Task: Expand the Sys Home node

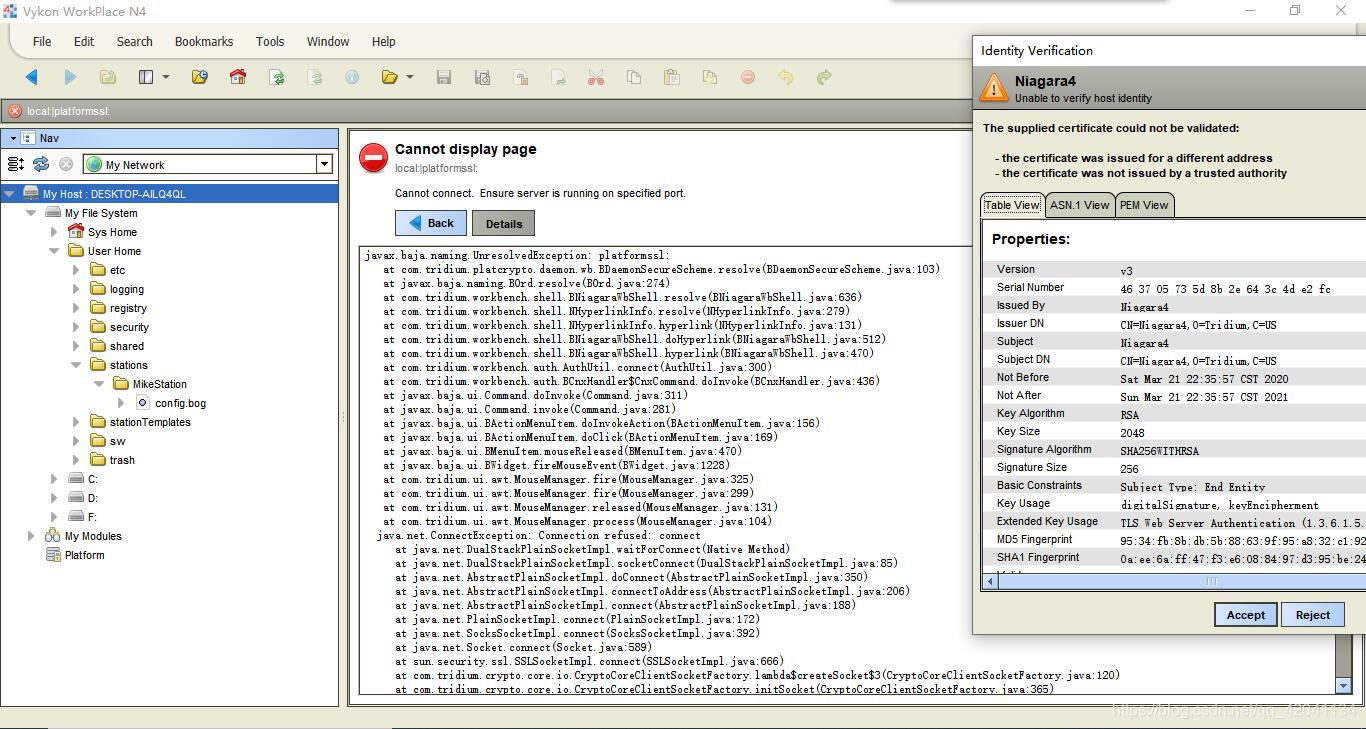Action: point(54,232)
